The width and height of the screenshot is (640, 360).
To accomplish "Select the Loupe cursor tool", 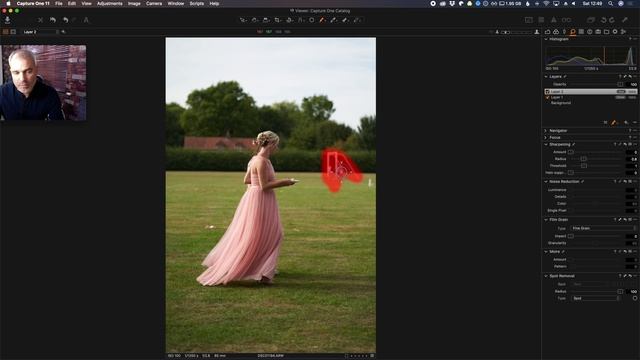I will point(266,20).
